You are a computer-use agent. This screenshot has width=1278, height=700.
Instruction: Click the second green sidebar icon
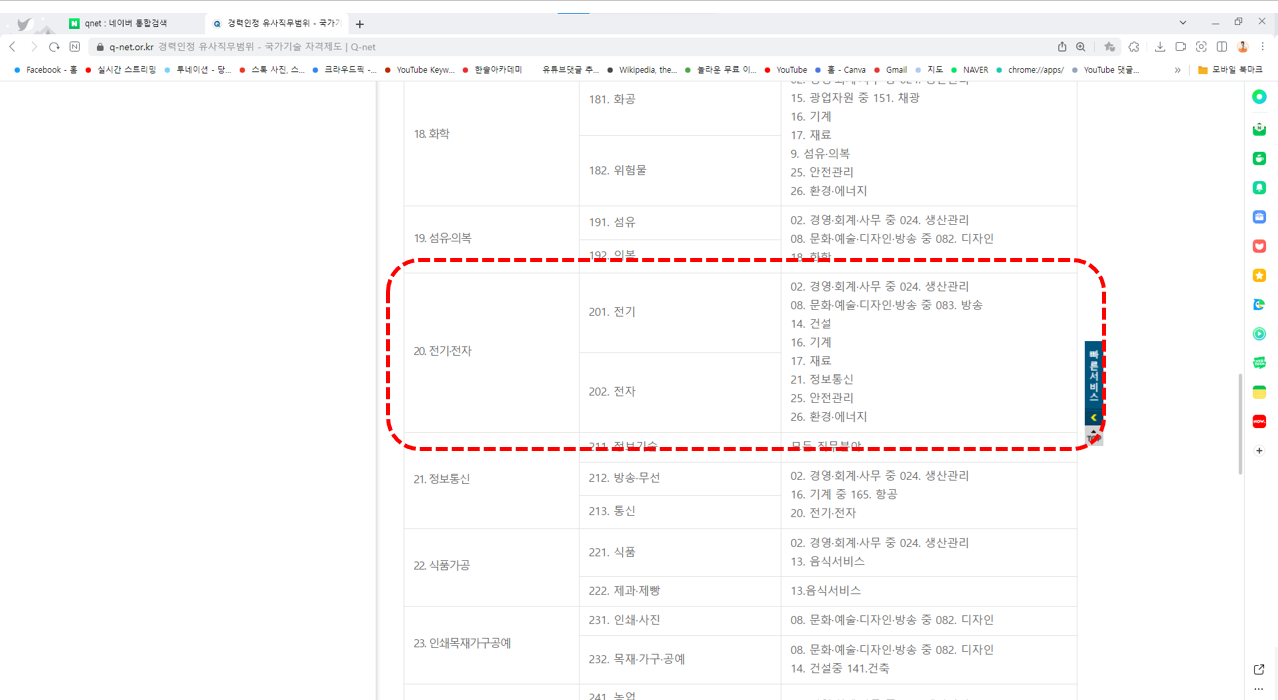(1259, 129)
